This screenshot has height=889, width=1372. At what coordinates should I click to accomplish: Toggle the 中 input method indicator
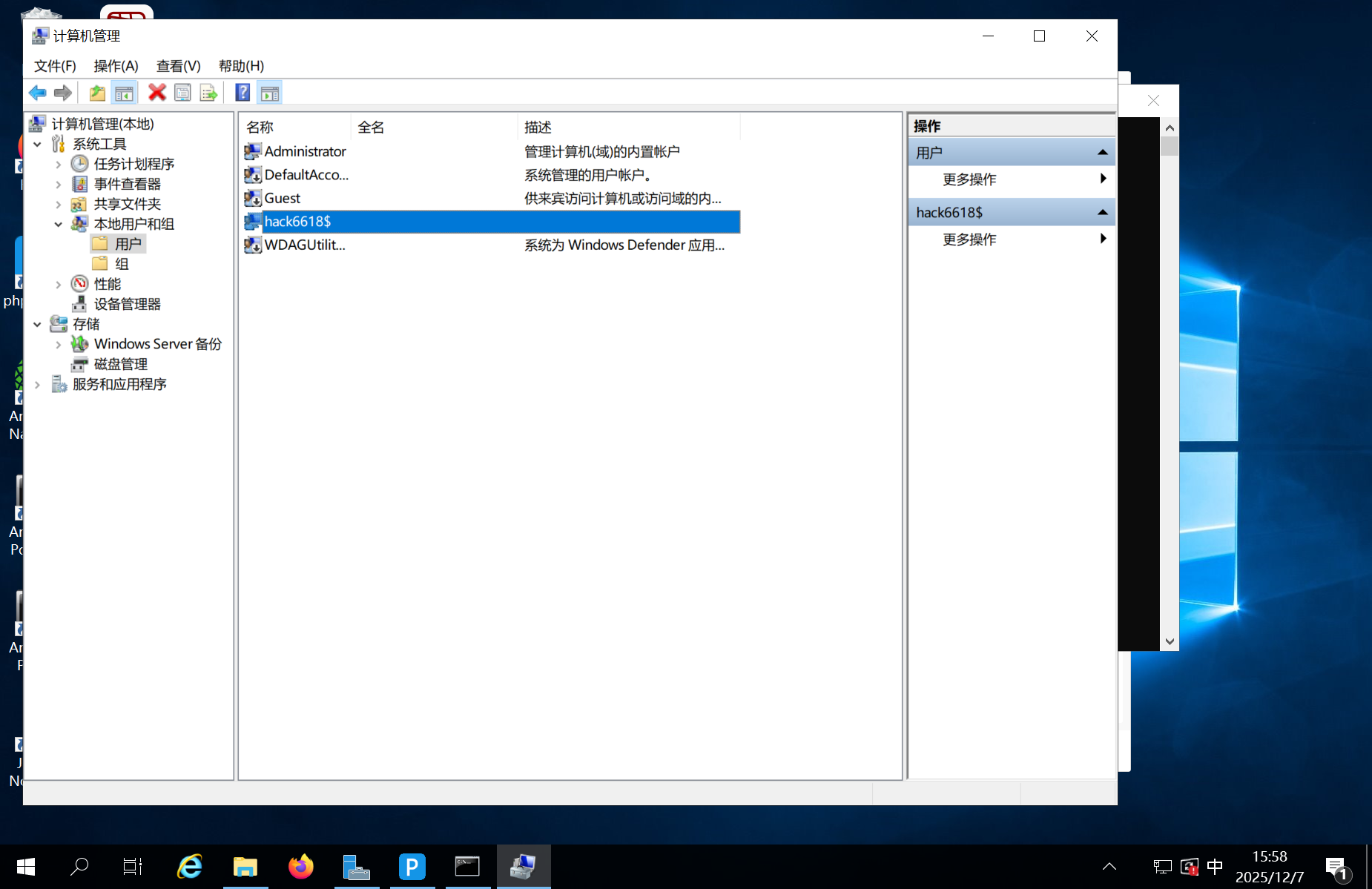click(1215, 867)
